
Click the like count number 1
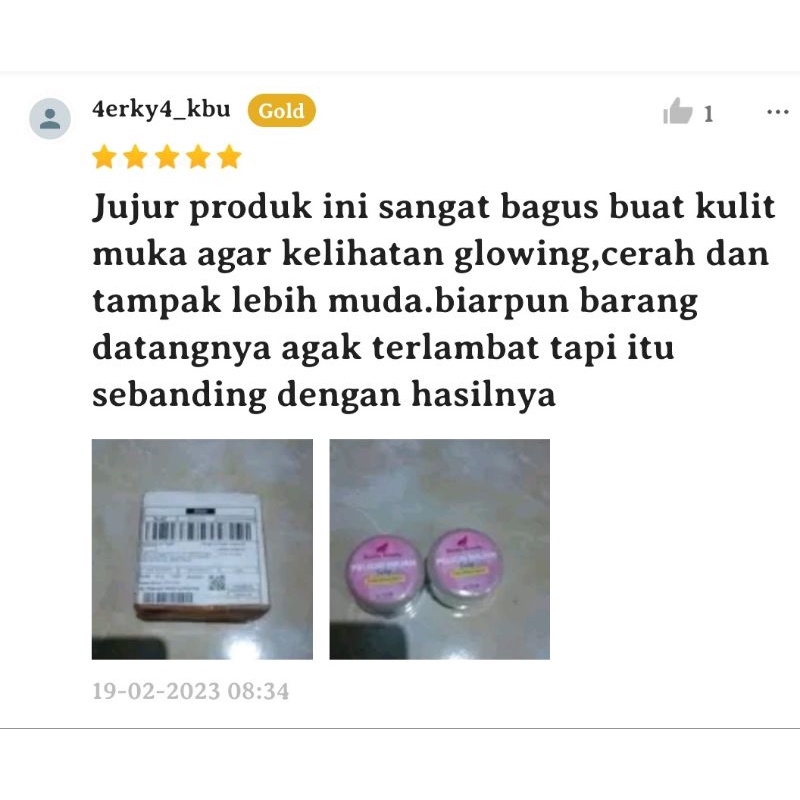tap(708, 114)
